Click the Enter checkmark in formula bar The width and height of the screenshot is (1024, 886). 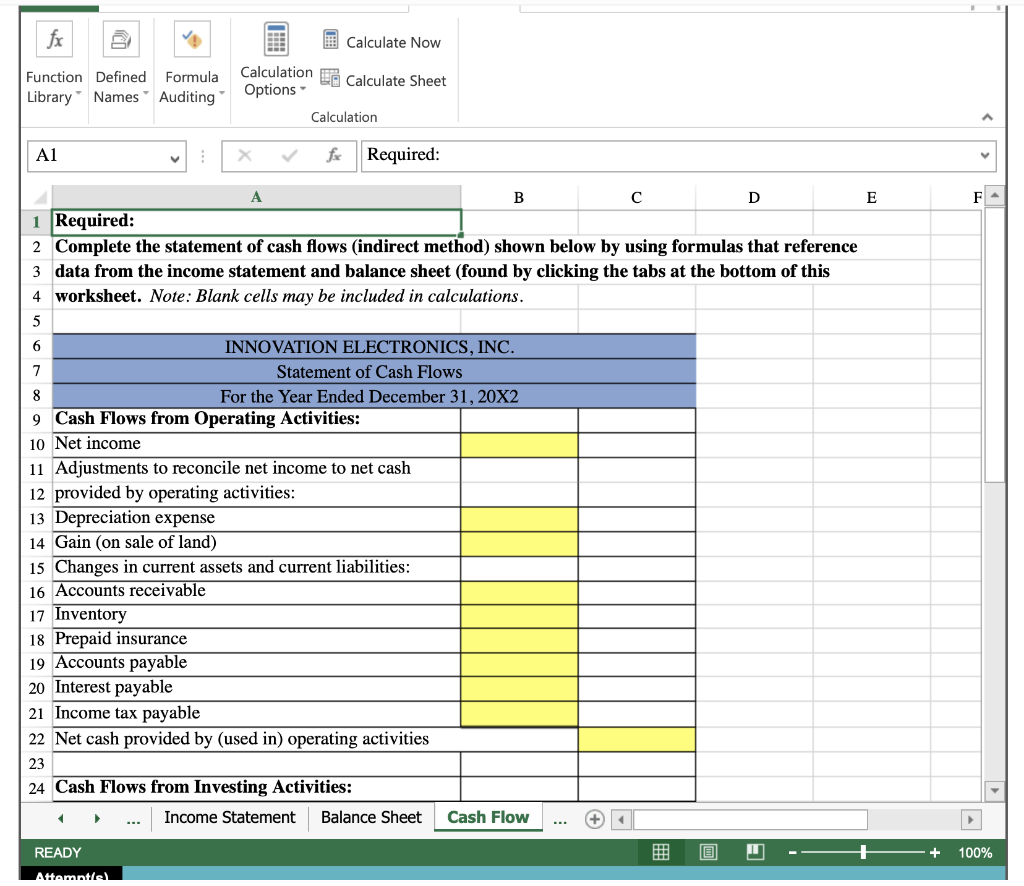290,155
